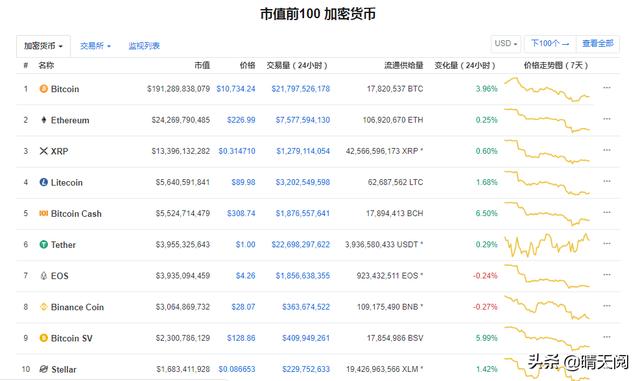Viewport: 640px width, 381px height.
Task: Click the XRP cross logo icon
Action: (44, 151)
